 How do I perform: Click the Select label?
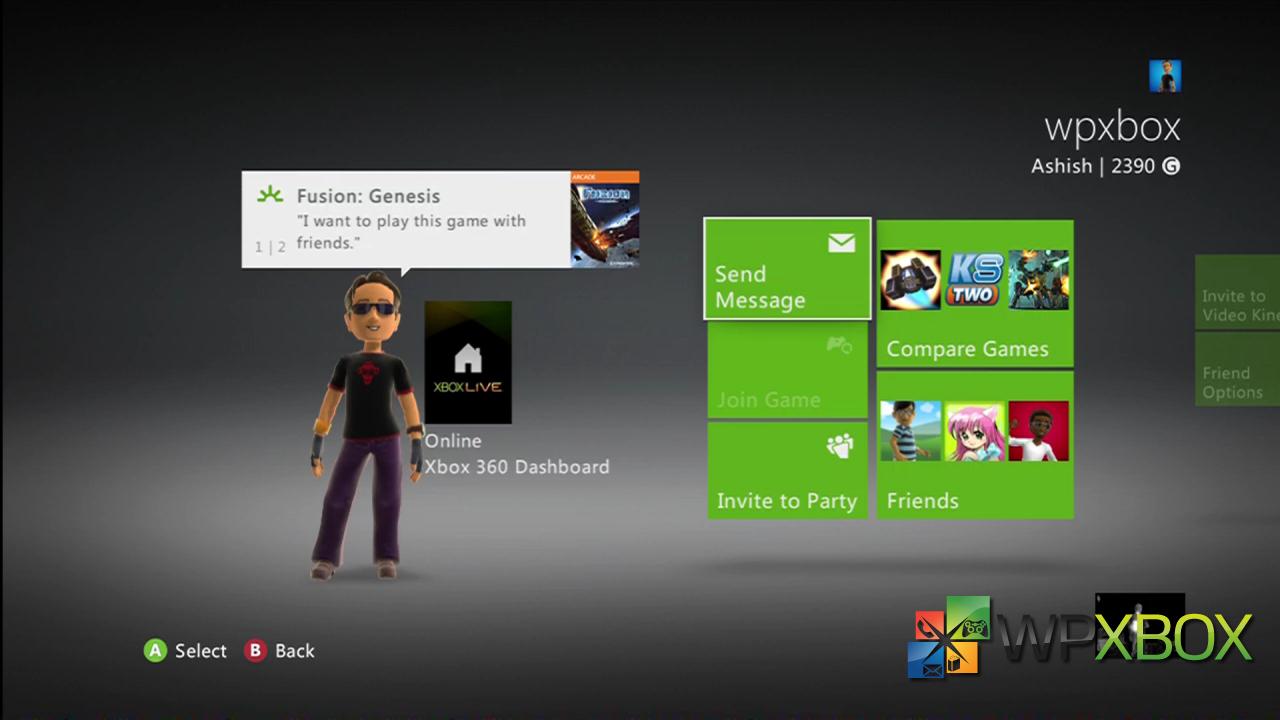pyautogui.click(x=201, y=651)
